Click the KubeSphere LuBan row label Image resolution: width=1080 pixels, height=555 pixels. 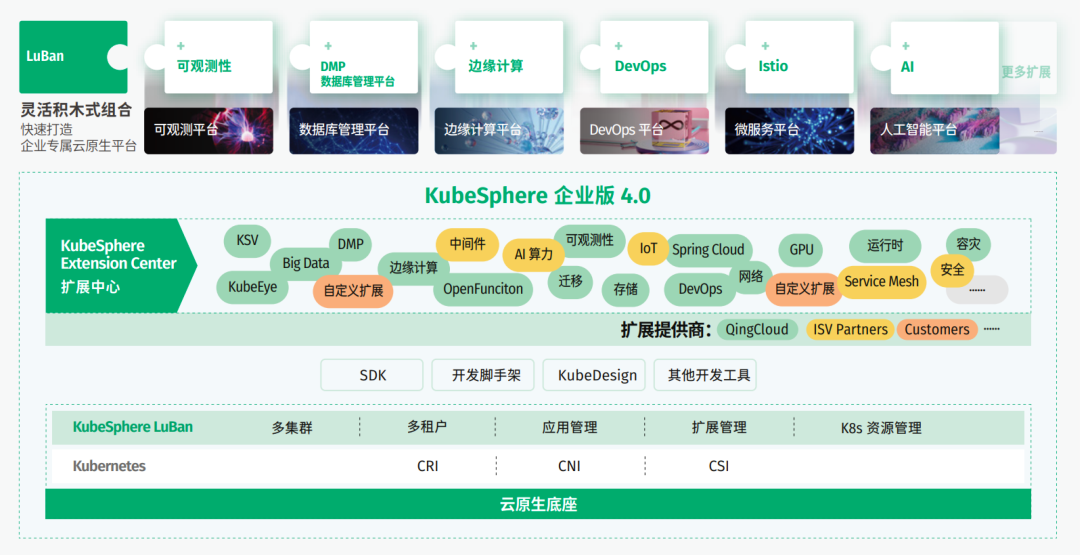click(x=133, y=427)
